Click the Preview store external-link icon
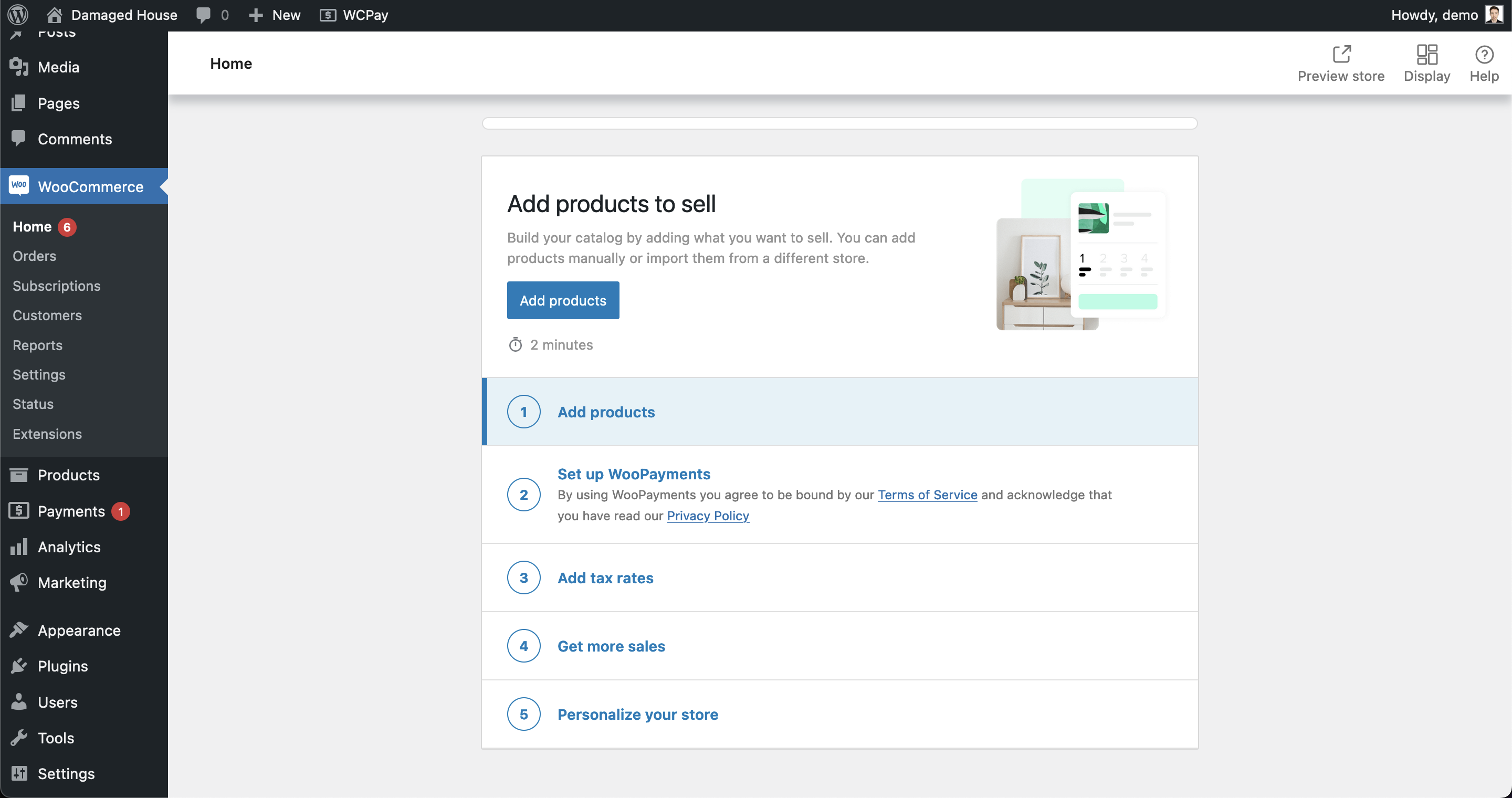The width and height of the screenshot is (1512, 798). pos(1341,54)
